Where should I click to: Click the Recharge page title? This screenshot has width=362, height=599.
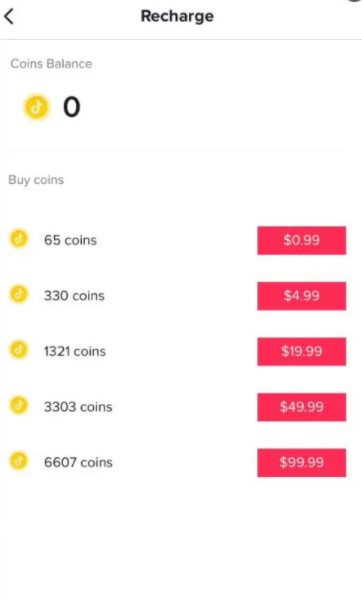pos(177,16)
